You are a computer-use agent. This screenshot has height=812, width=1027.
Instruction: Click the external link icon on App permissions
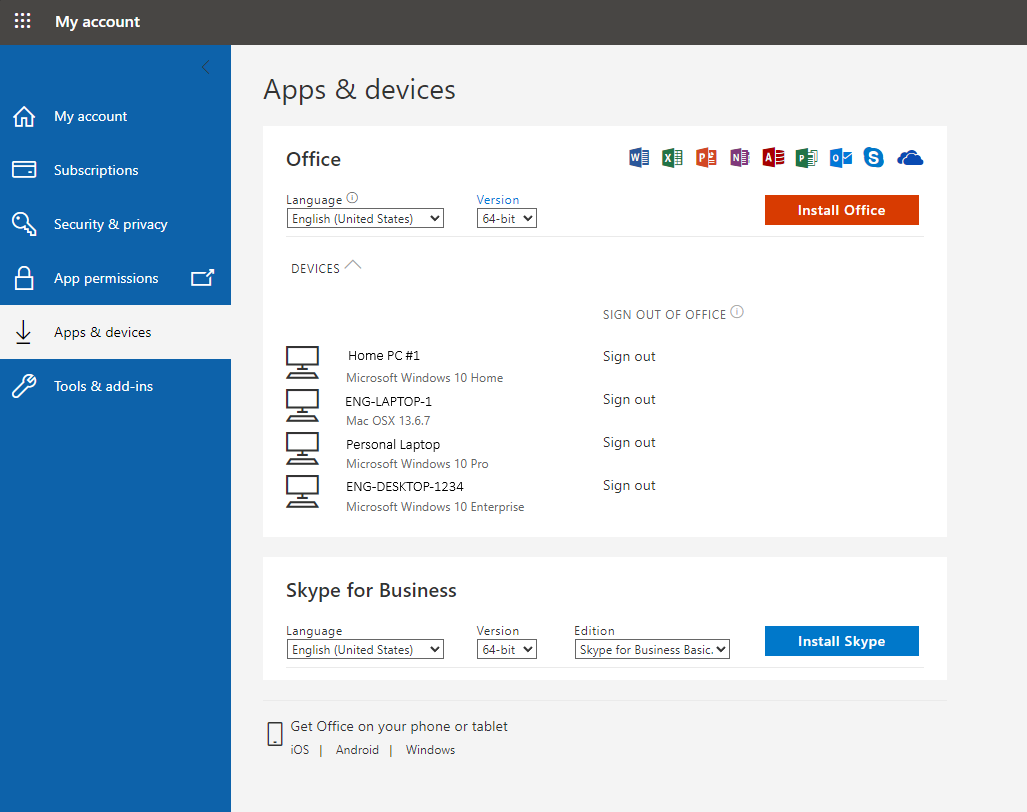(x=202, y=278)
